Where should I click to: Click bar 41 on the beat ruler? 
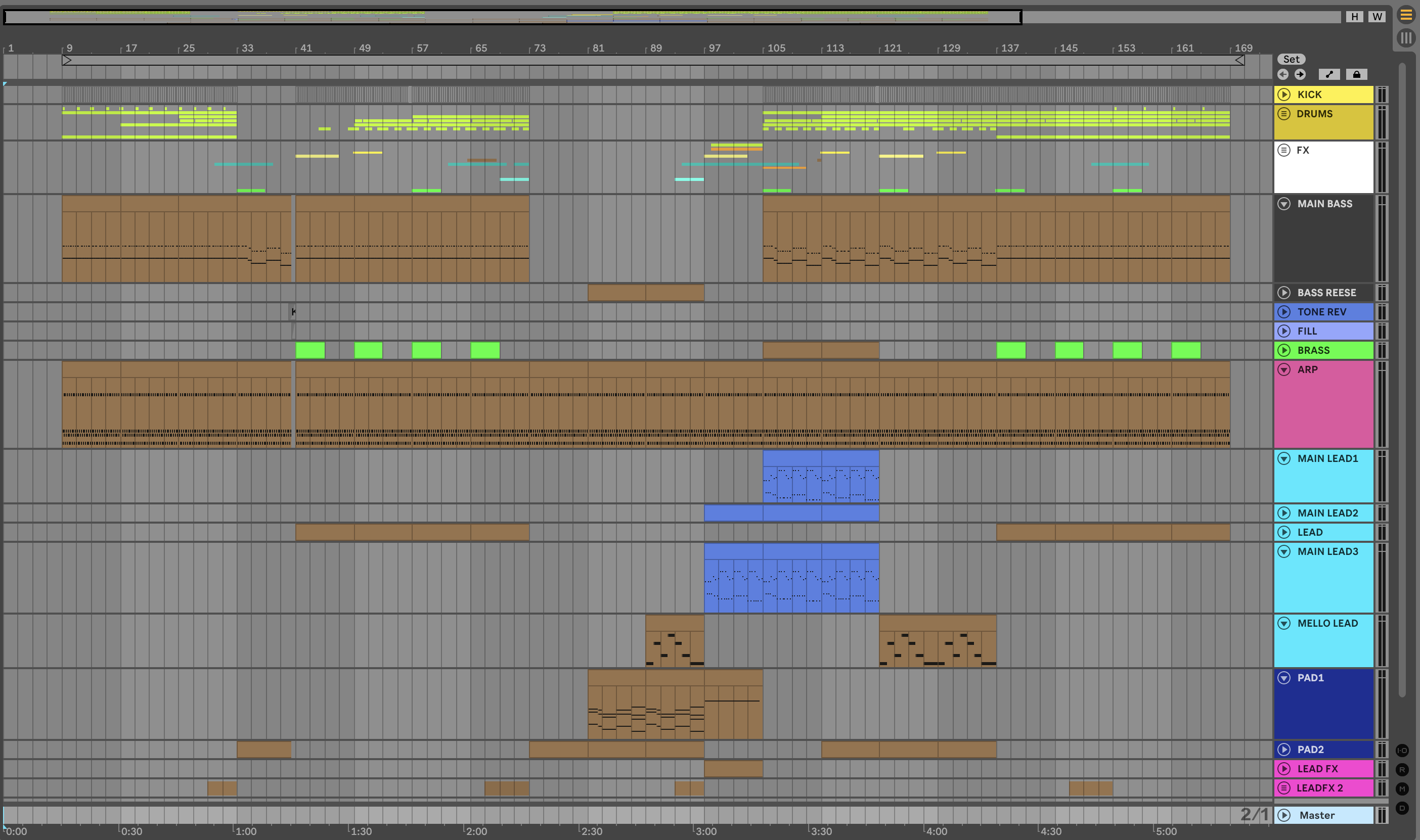point(306,48)
